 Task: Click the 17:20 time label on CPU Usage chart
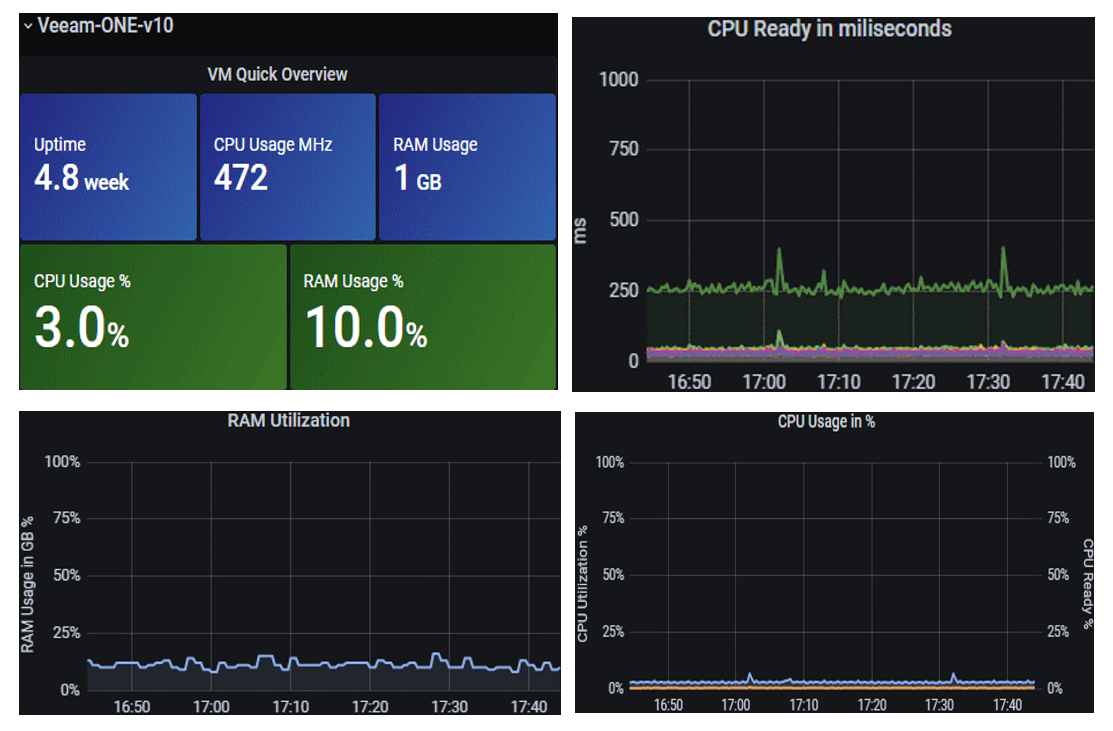(872, 705)
